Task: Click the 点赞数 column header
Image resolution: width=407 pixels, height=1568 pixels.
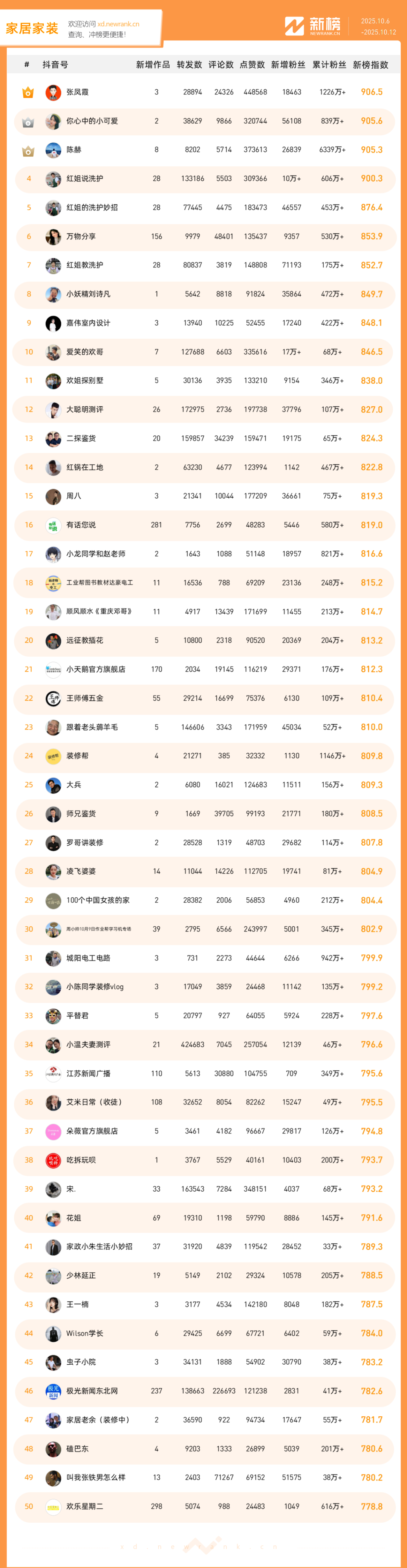Action: pos(252,65)
